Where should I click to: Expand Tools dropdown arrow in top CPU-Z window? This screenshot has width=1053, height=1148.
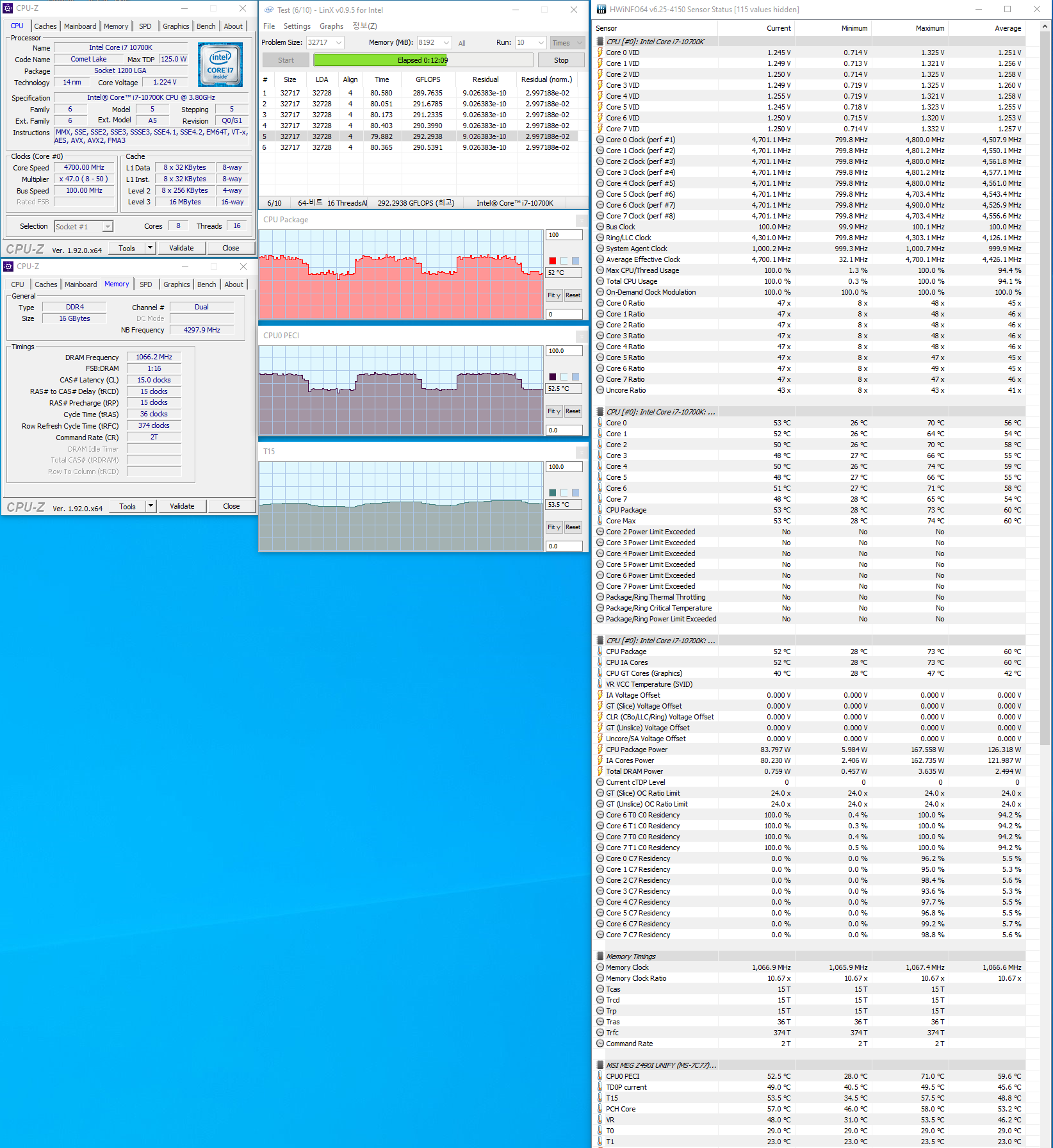click(x=150, y=248)
